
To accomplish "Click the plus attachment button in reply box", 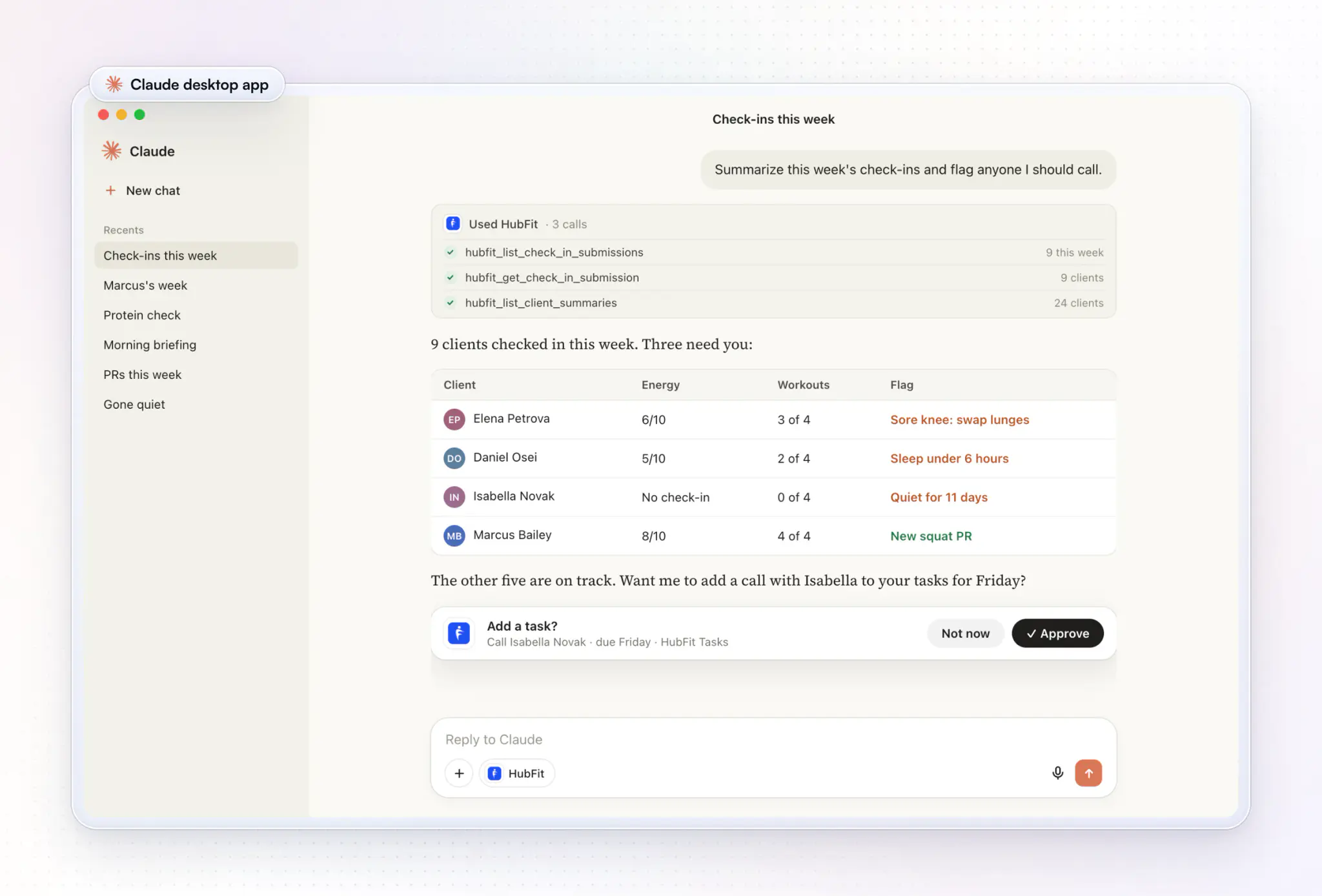I will (x=459, y=773).
